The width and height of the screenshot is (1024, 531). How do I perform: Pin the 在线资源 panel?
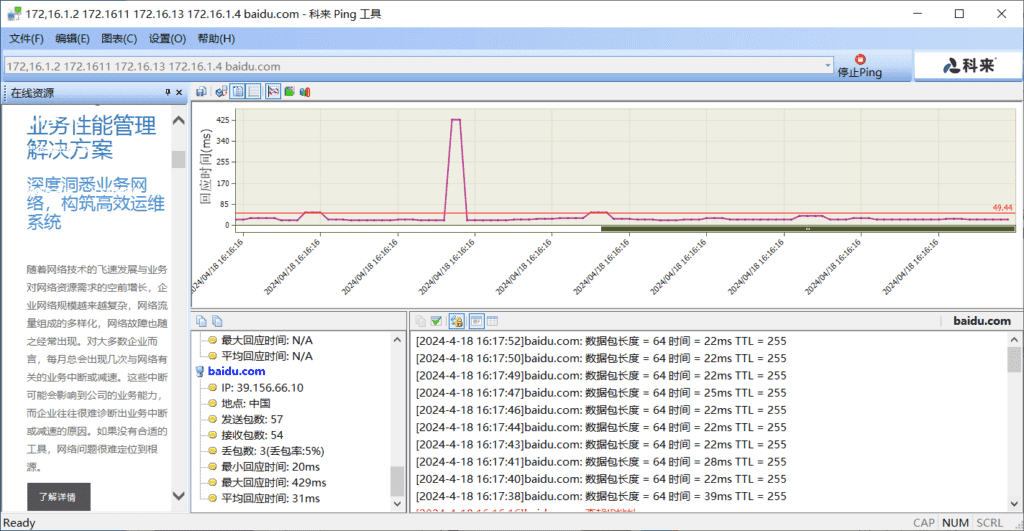click(168, 93)
